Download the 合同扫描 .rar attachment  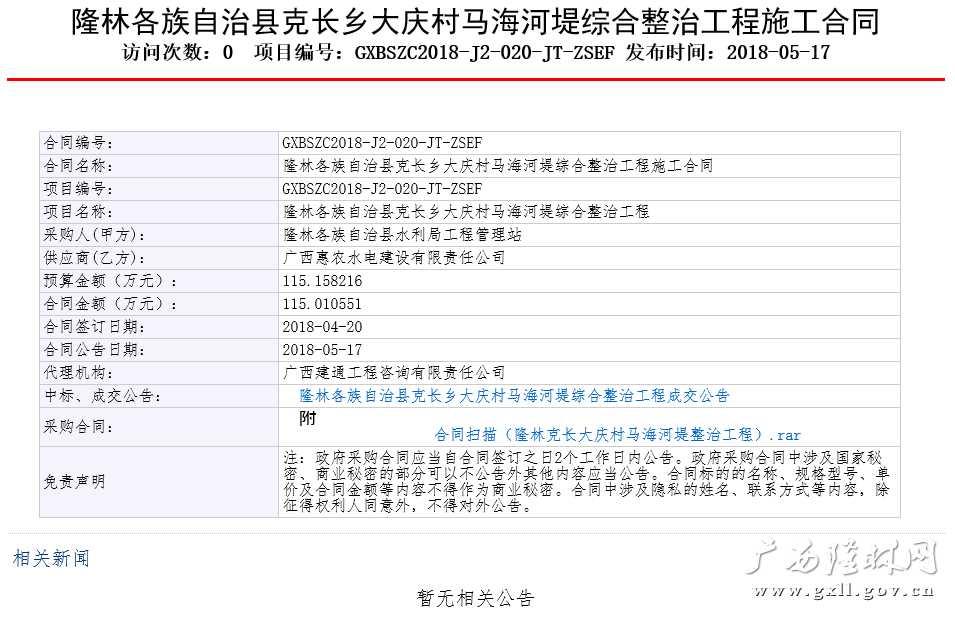click(617, 435)
